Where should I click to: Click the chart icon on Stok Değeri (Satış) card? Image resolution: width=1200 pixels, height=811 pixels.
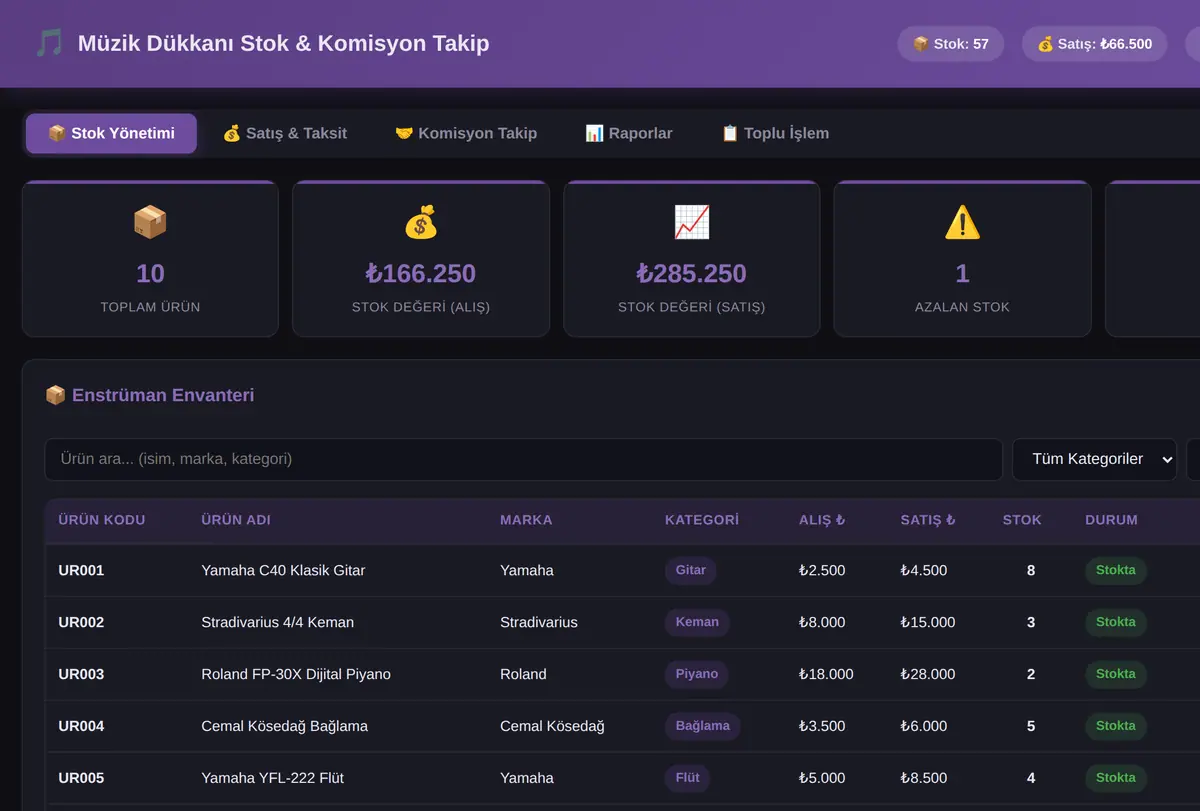click(x=692, y=222)
